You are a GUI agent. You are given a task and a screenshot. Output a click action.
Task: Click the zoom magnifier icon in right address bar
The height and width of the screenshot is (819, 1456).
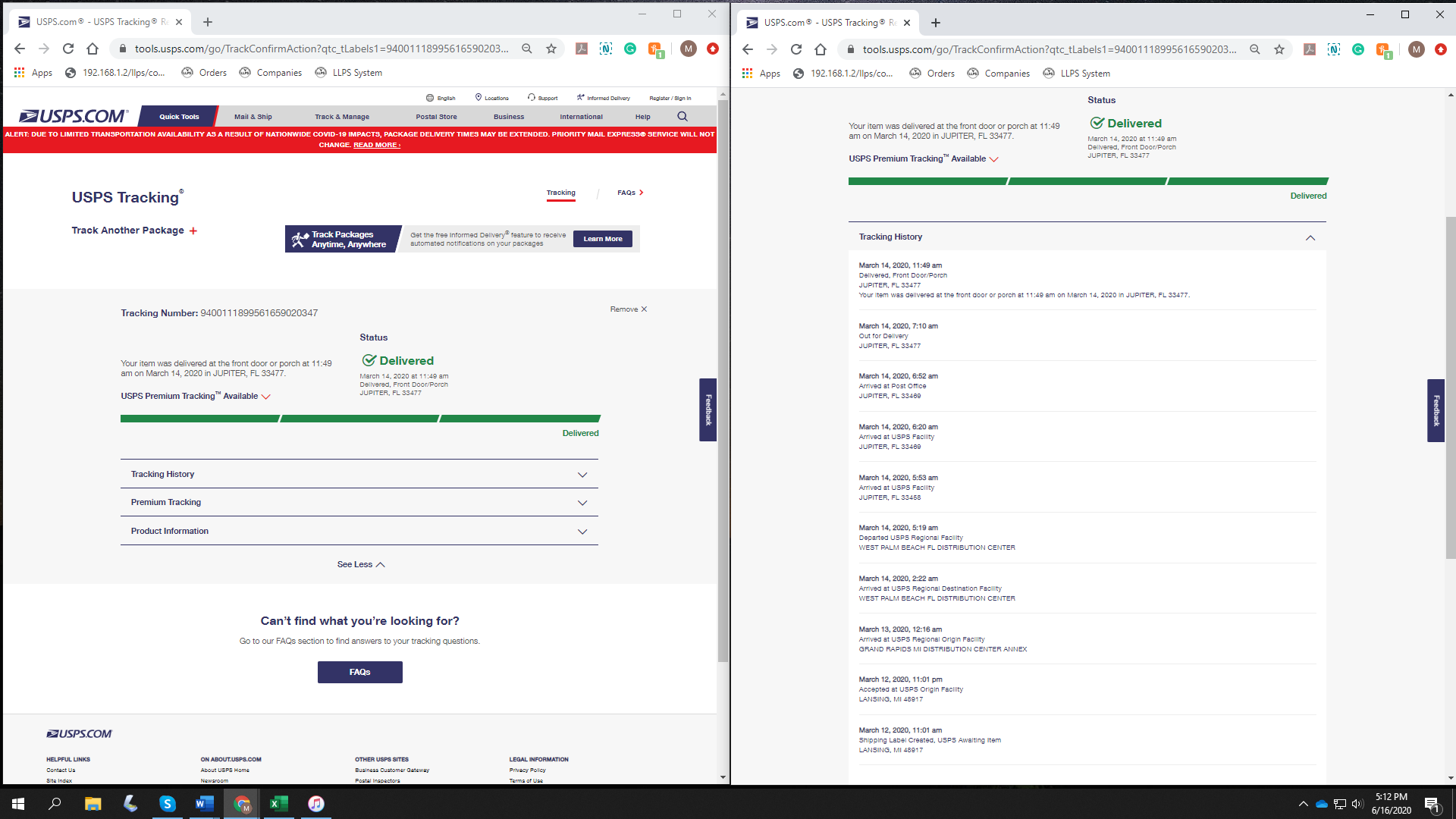[1255, 49]
